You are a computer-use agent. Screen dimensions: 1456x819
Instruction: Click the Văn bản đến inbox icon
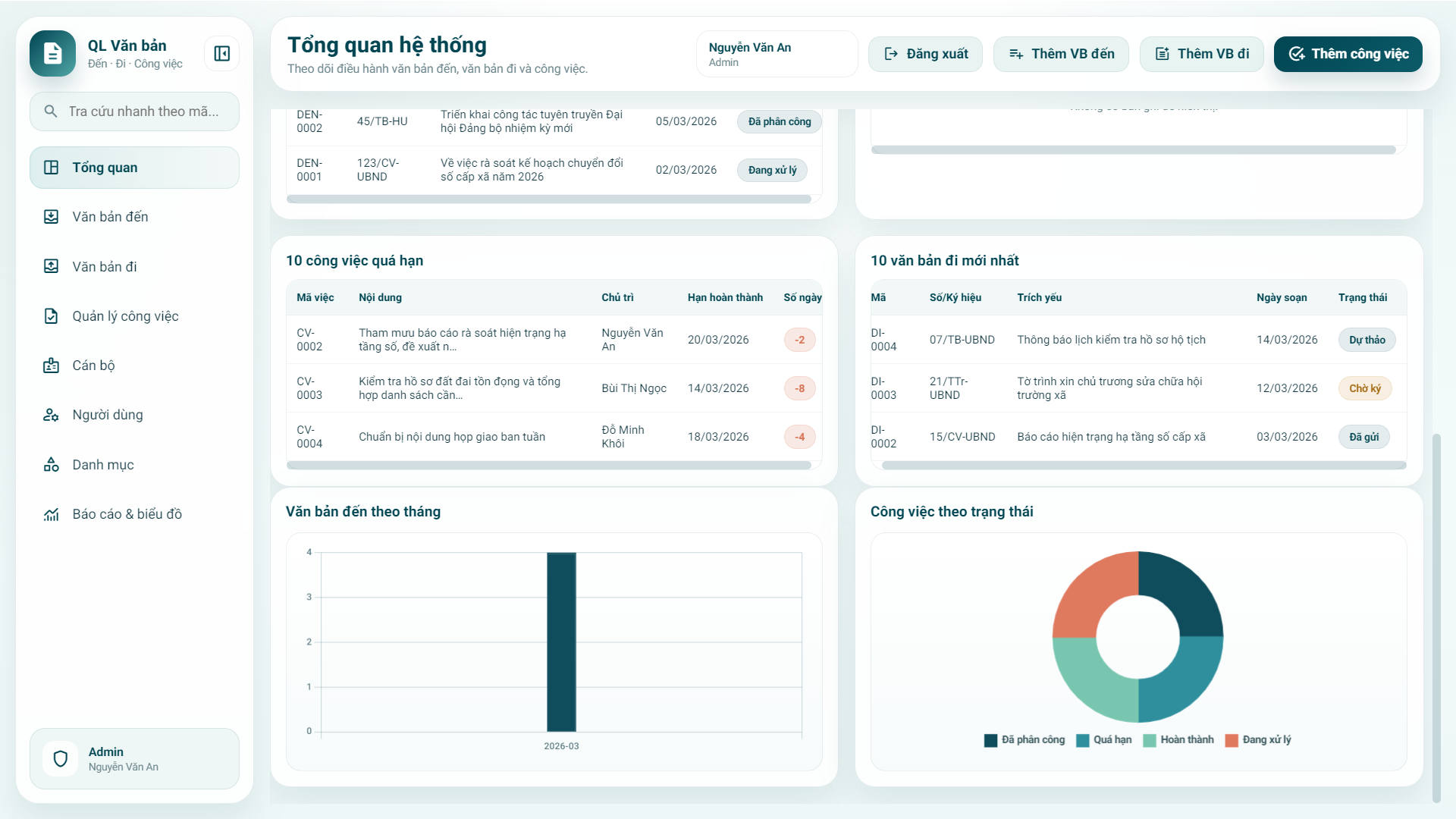point(51,217)
